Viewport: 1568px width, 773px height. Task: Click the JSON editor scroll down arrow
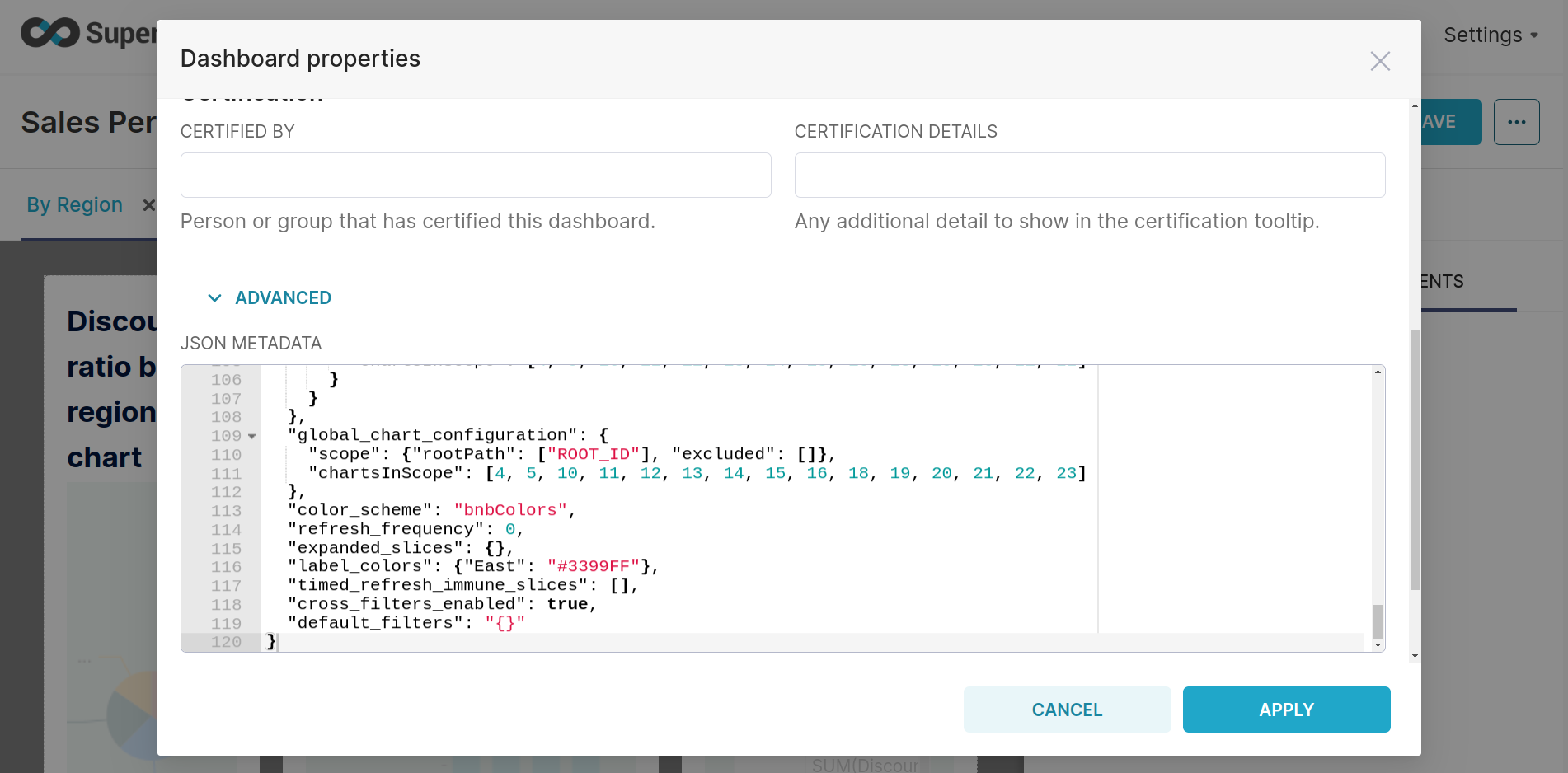tap(1378, 645)
